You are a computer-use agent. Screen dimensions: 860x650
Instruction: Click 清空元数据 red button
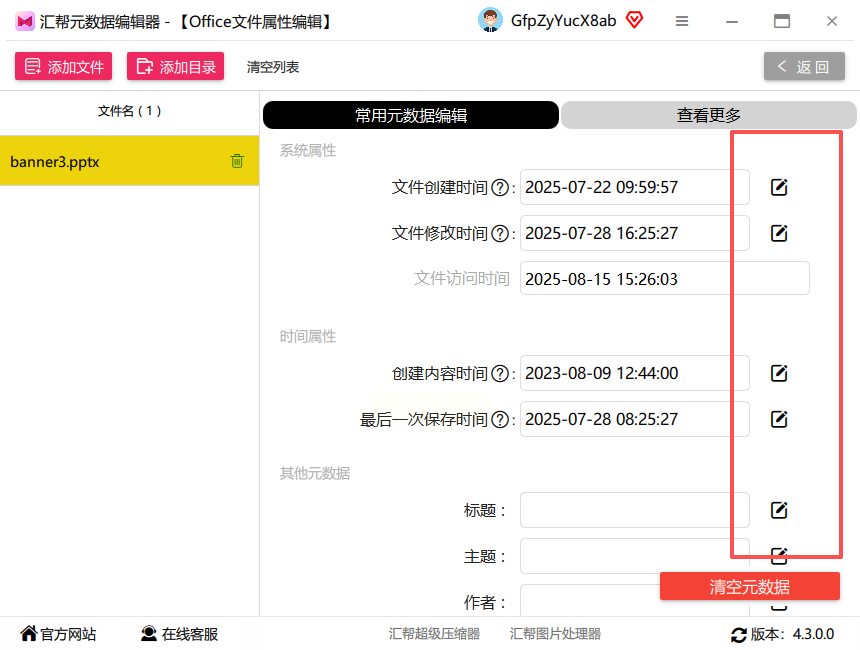point(750,586)
